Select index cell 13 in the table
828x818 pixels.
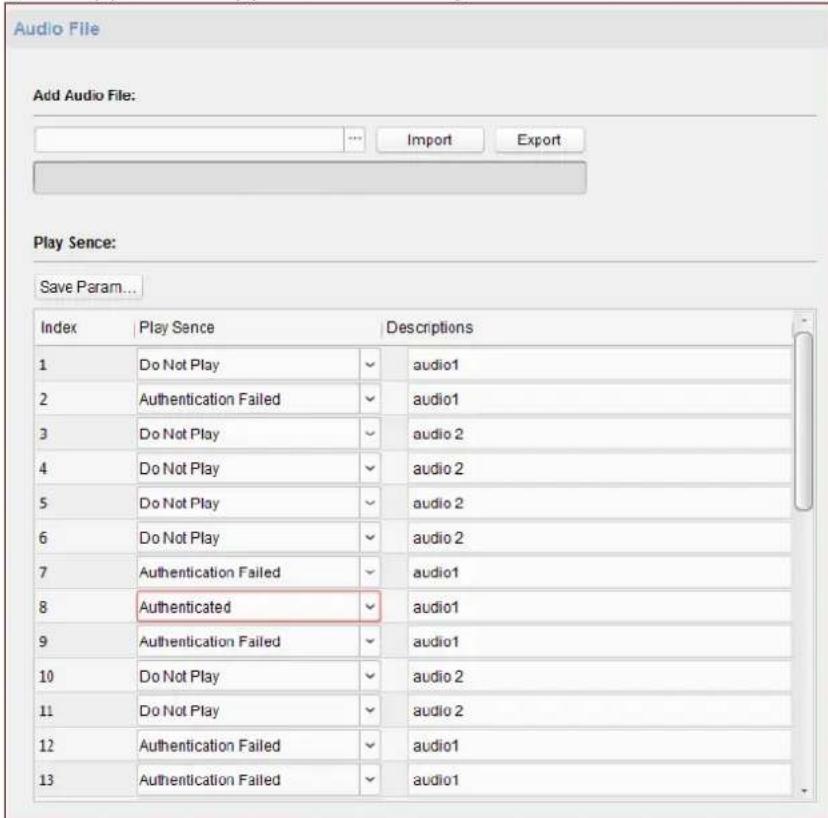(x=85, y=779)
